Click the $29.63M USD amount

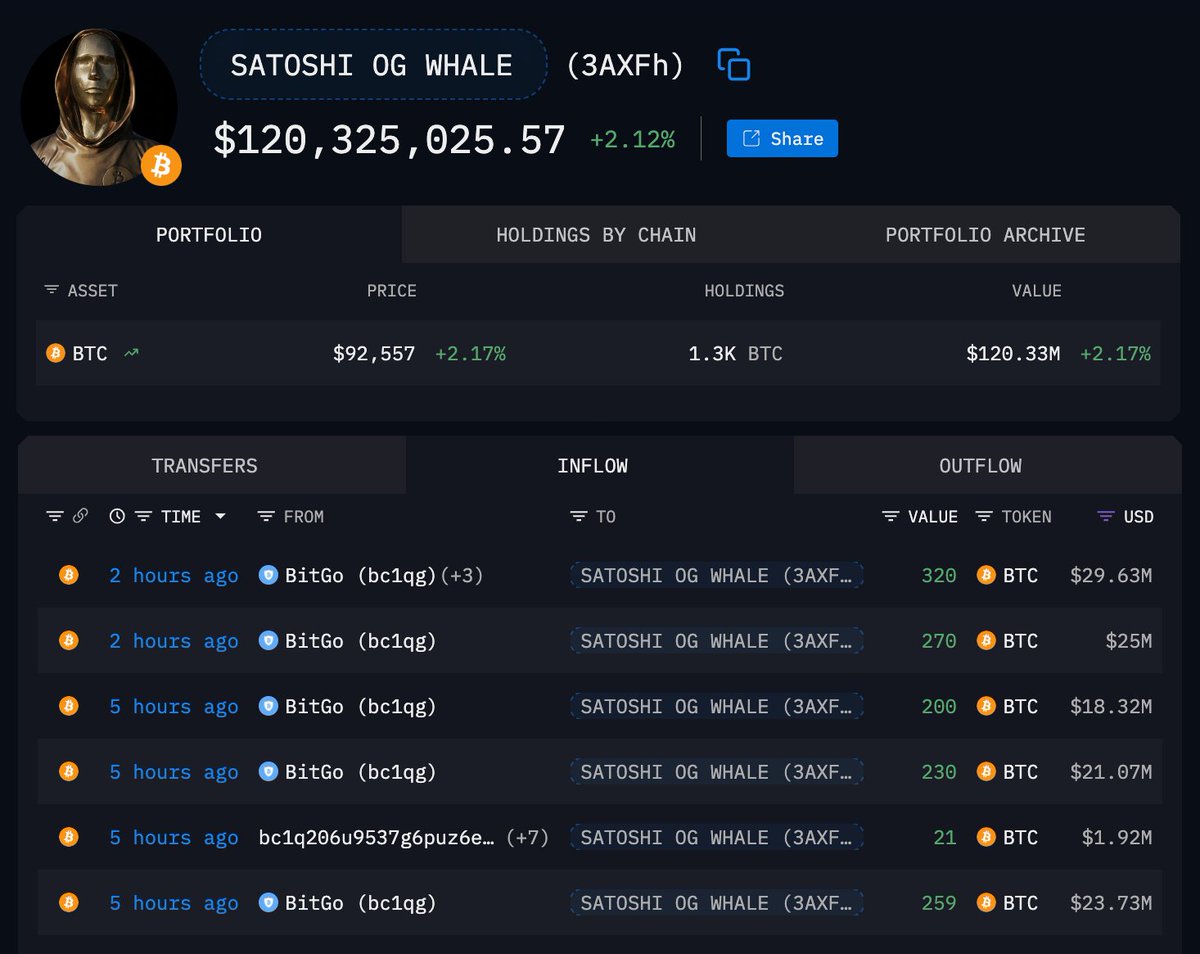tap(1111, 576)
